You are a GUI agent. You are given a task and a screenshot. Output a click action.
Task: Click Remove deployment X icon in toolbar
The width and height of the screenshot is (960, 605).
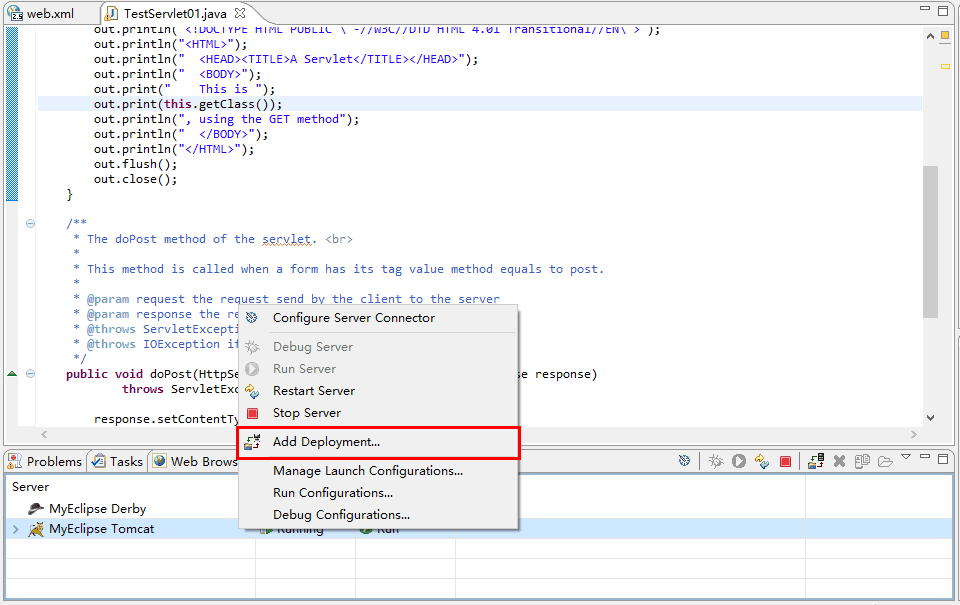pos(840,461)
